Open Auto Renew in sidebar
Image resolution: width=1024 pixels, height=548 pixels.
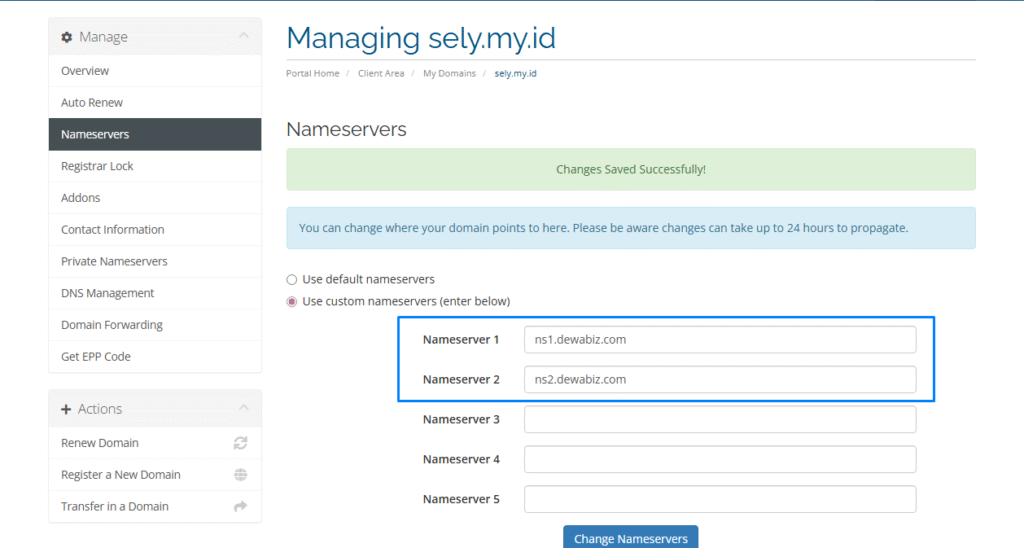(92, 103)
